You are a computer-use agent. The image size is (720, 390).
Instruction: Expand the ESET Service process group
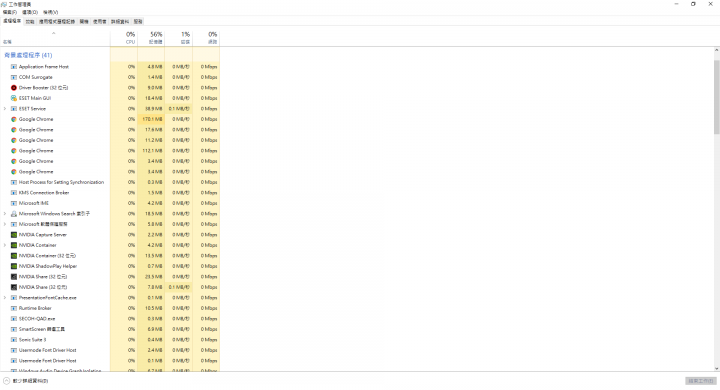(x=5, y=109)
